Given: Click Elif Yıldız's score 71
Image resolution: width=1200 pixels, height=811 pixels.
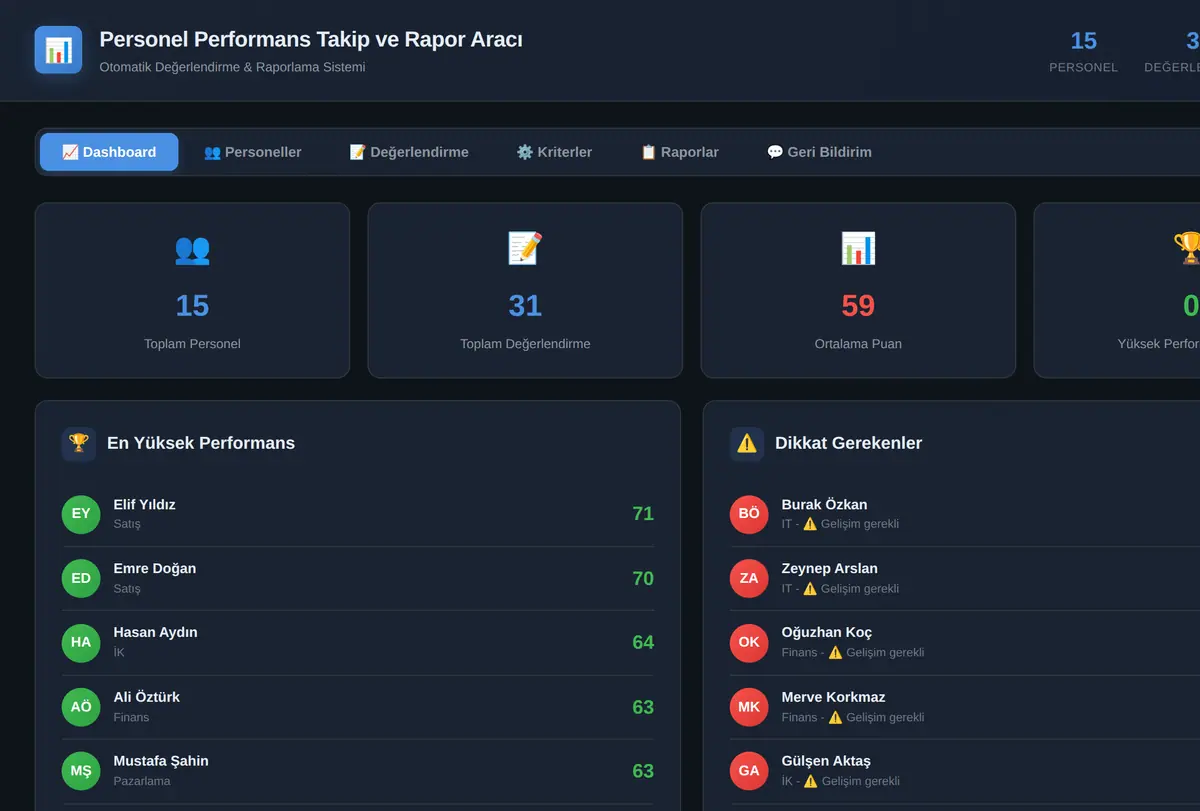Looking at the screenshot, I should (643, 514).
